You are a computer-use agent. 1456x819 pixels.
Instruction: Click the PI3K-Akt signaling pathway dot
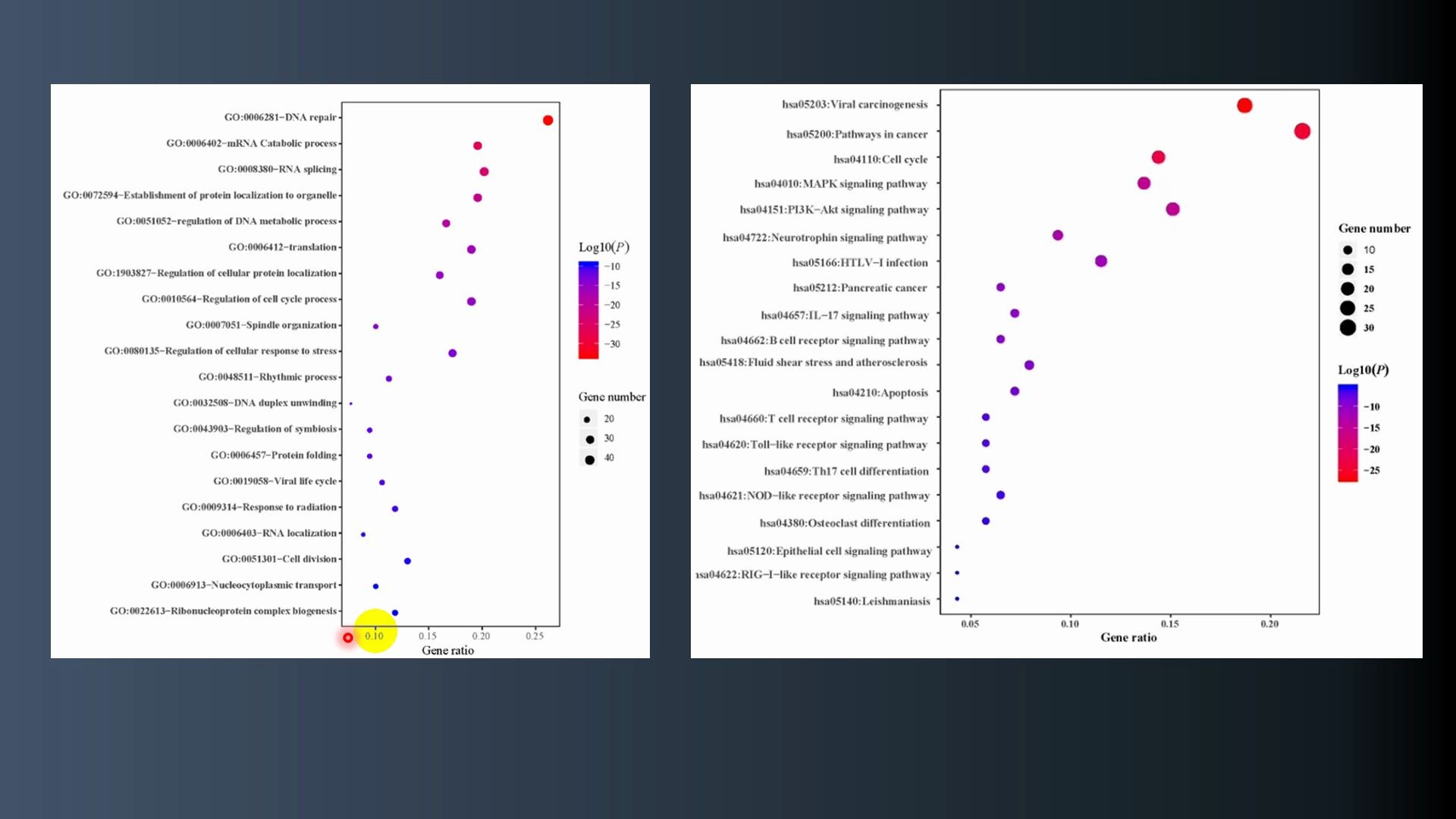pos(1172,209)
